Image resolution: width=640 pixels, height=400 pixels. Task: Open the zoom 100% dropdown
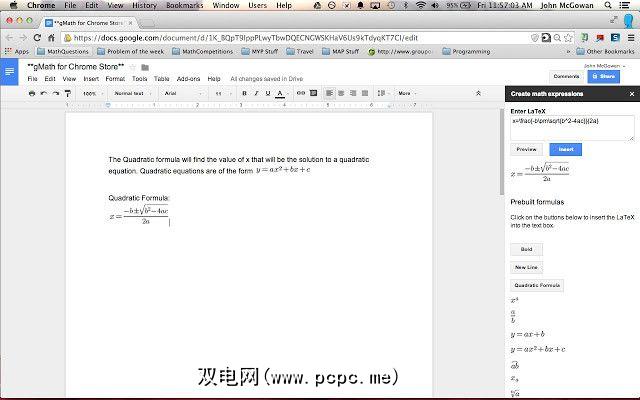(x=93, y=93)
